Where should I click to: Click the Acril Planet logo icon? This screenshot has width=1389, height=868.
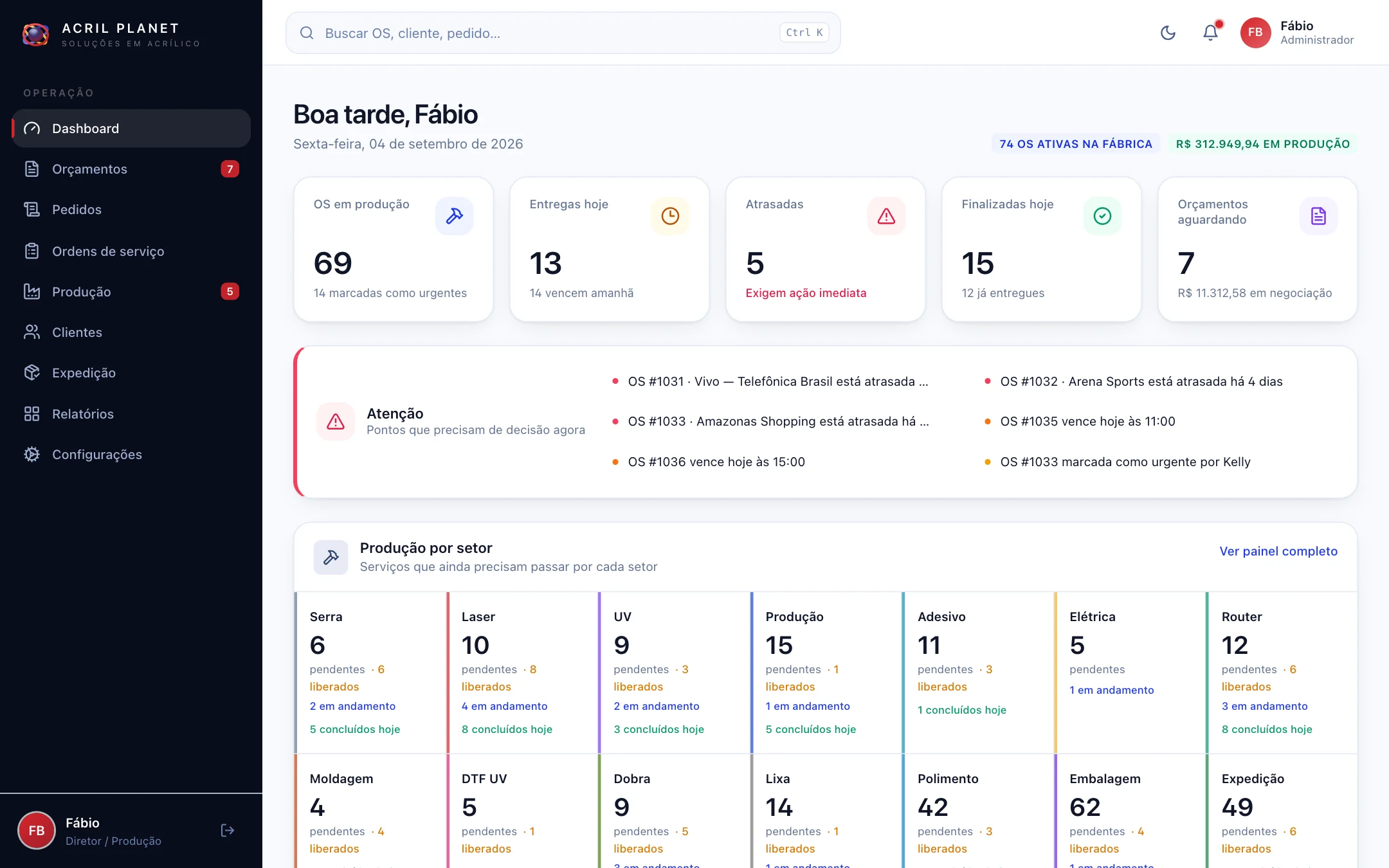click(x=35, y=34)
